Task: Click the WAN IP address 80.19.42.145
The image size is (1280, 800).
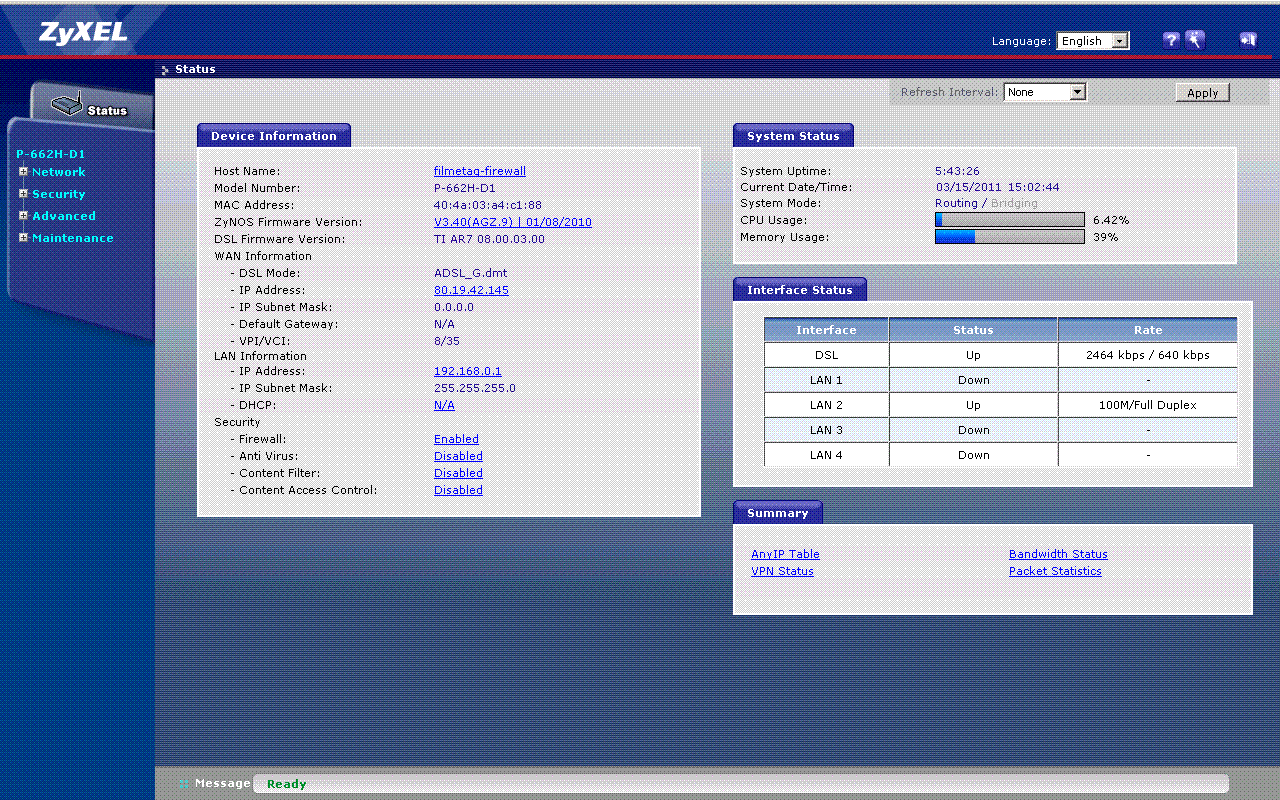Action: tap(471, 290)
